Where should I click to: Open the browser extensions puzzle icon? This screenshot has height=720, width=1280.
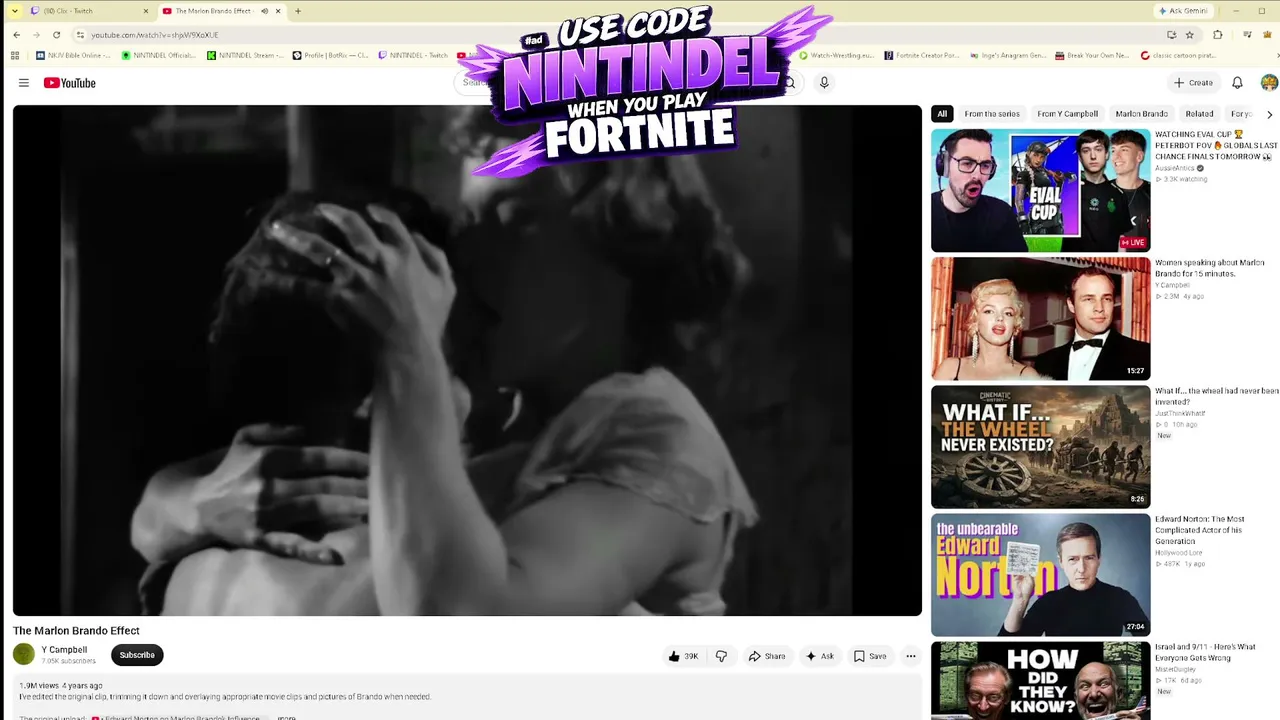pyautogui.click(x=1217, y=35)
